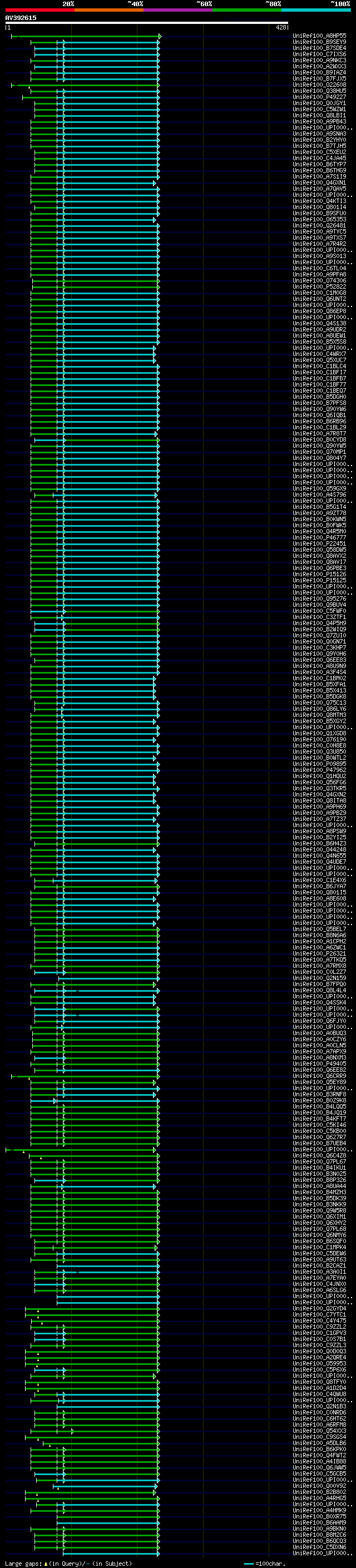
Task: Click hit UniRef100_A1CPH2
Action: (x=319, y=941)
